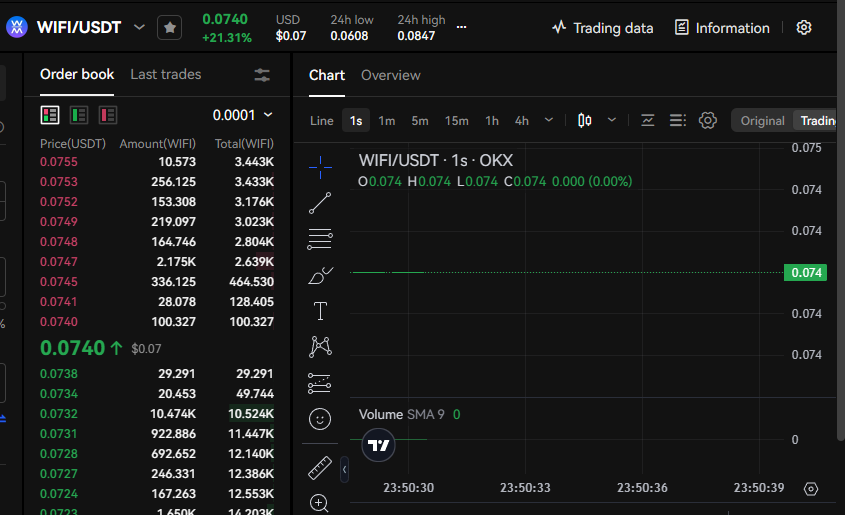Click the WIFI/USDT · 1s · OKX chart title
The height and width of the screenshot is (515, 845).
pyautogui.click(x=435, y=161)
